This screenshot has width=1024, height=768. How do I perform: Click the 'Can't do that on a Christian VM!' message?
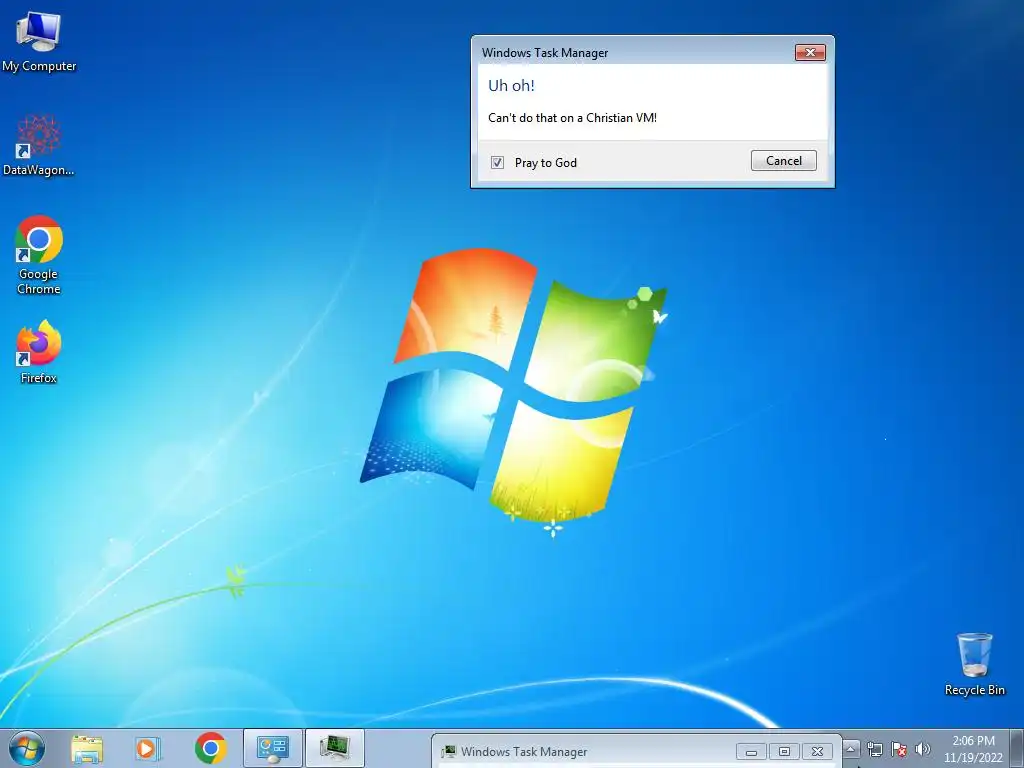(x=572, y=118)
